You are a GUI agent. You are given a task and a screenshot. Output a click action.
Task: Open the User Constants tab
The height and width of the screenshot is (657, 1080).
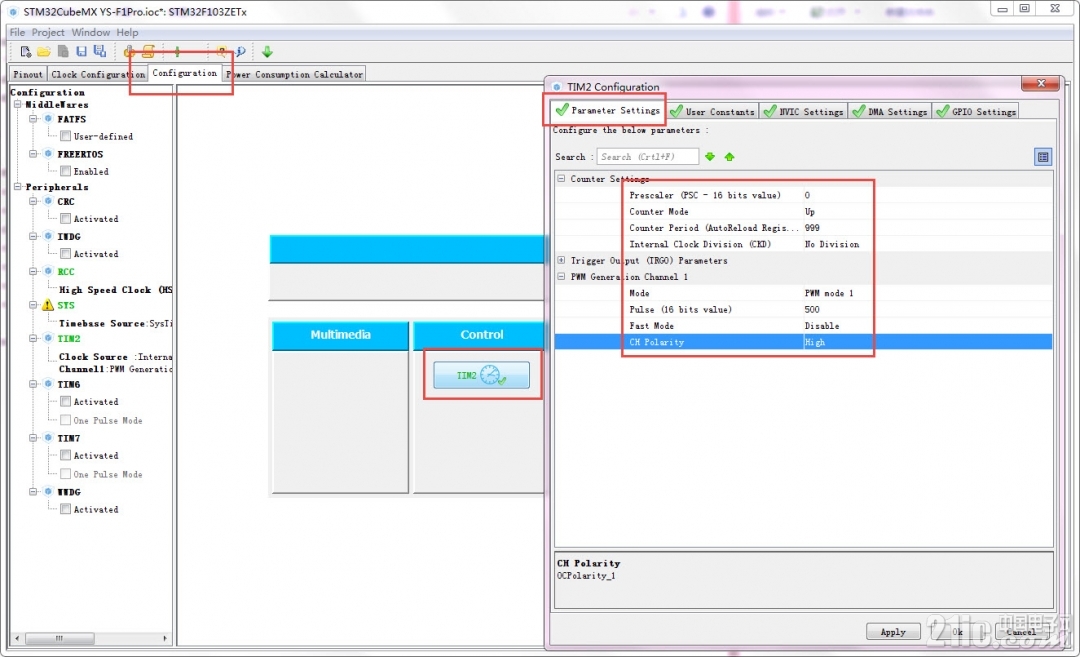pos(713,112)
